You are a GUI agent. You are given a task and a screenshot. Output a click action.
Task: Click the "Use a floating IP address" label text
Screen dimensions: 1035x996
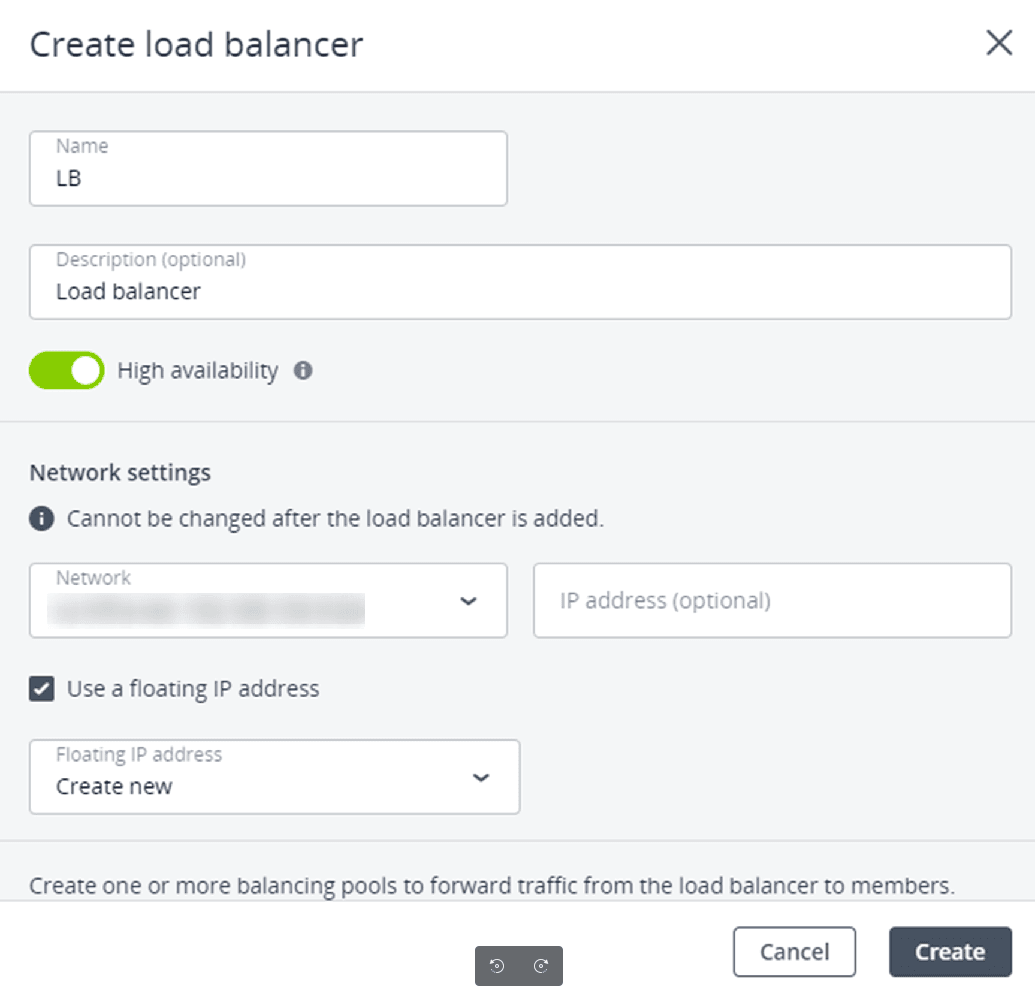click(x=193, y=689)
